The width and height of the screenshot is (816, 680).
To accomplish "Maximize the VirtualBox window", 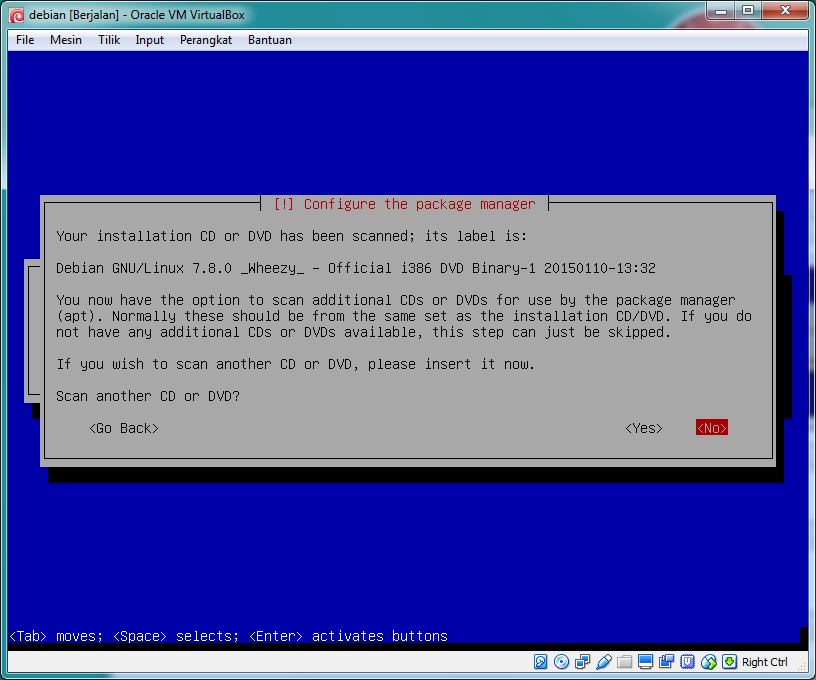I will click(x=748, y=10).
